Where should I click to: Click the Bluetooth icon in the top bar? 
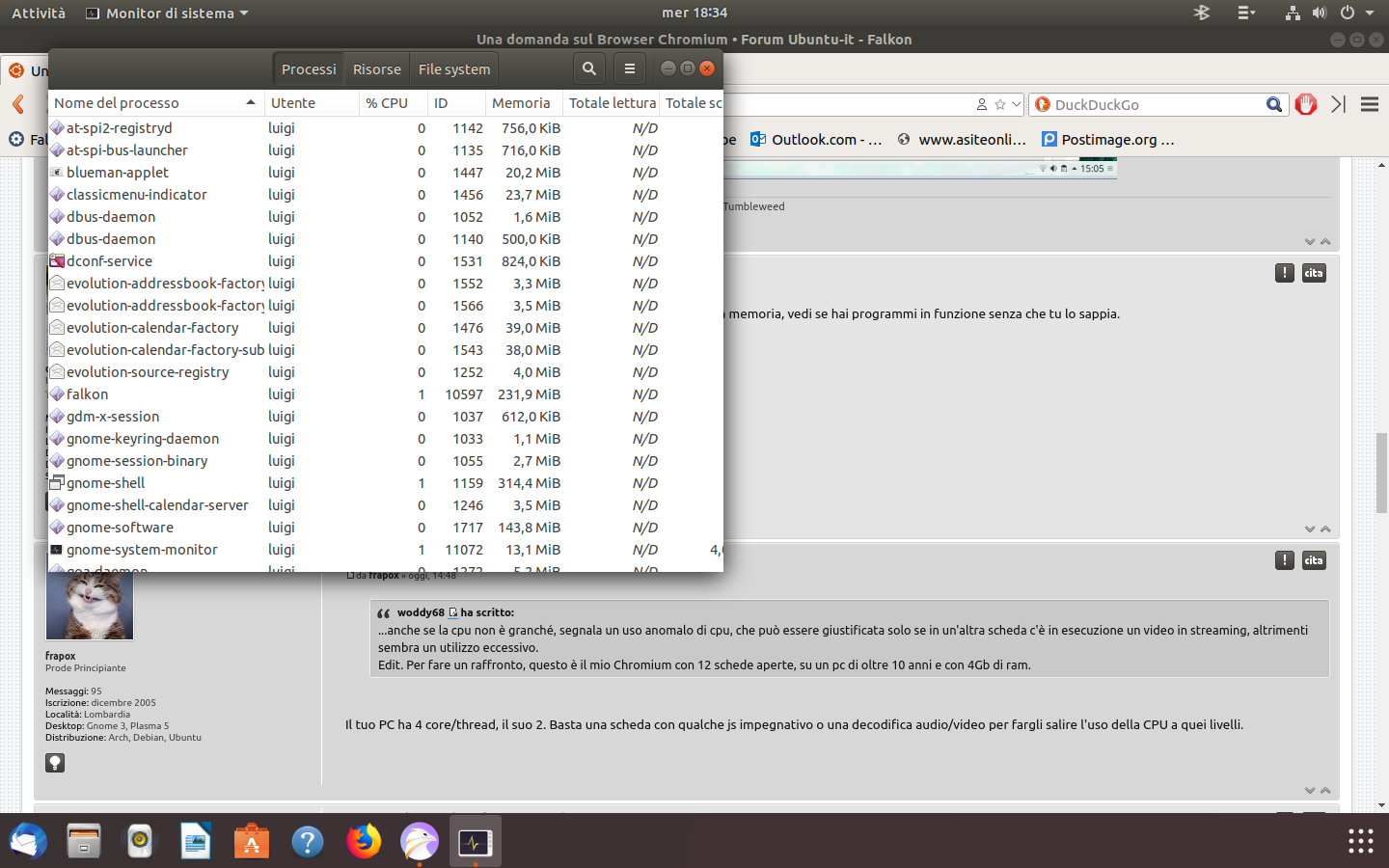(x=1202, y=13)
